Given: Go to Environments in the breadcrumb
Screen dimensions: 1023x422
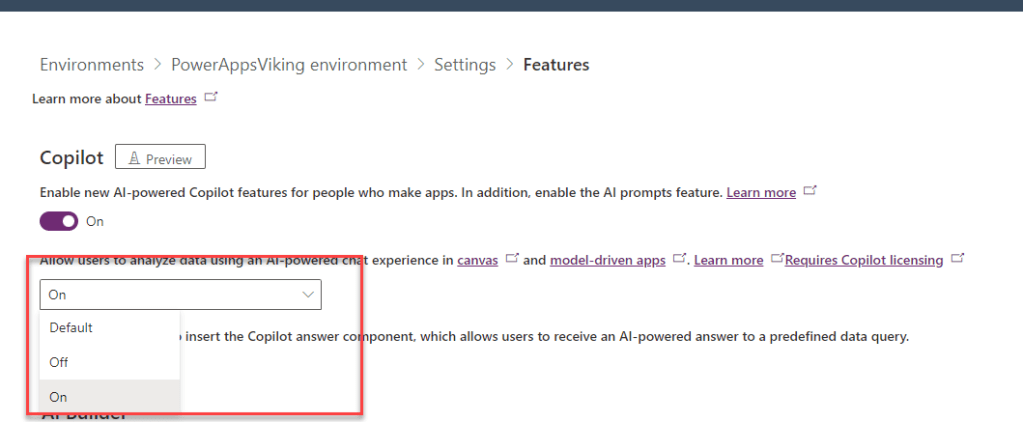Looking at the screenshot, I should (x=92, y=65).
